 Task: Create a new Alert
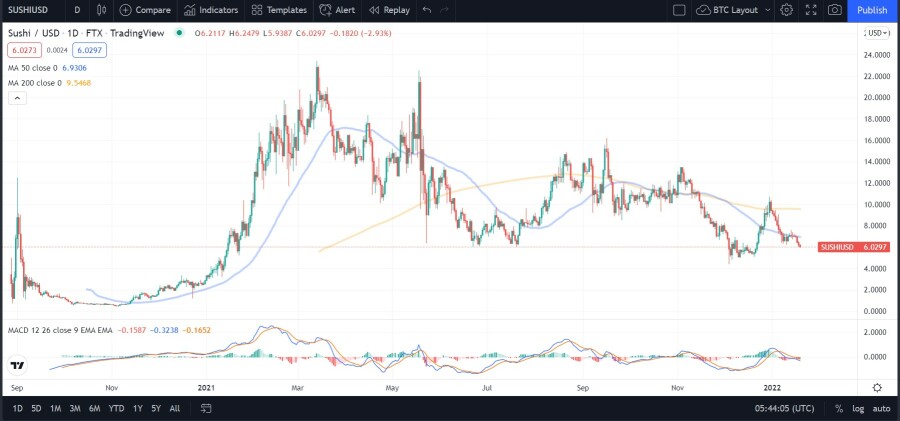336,10
